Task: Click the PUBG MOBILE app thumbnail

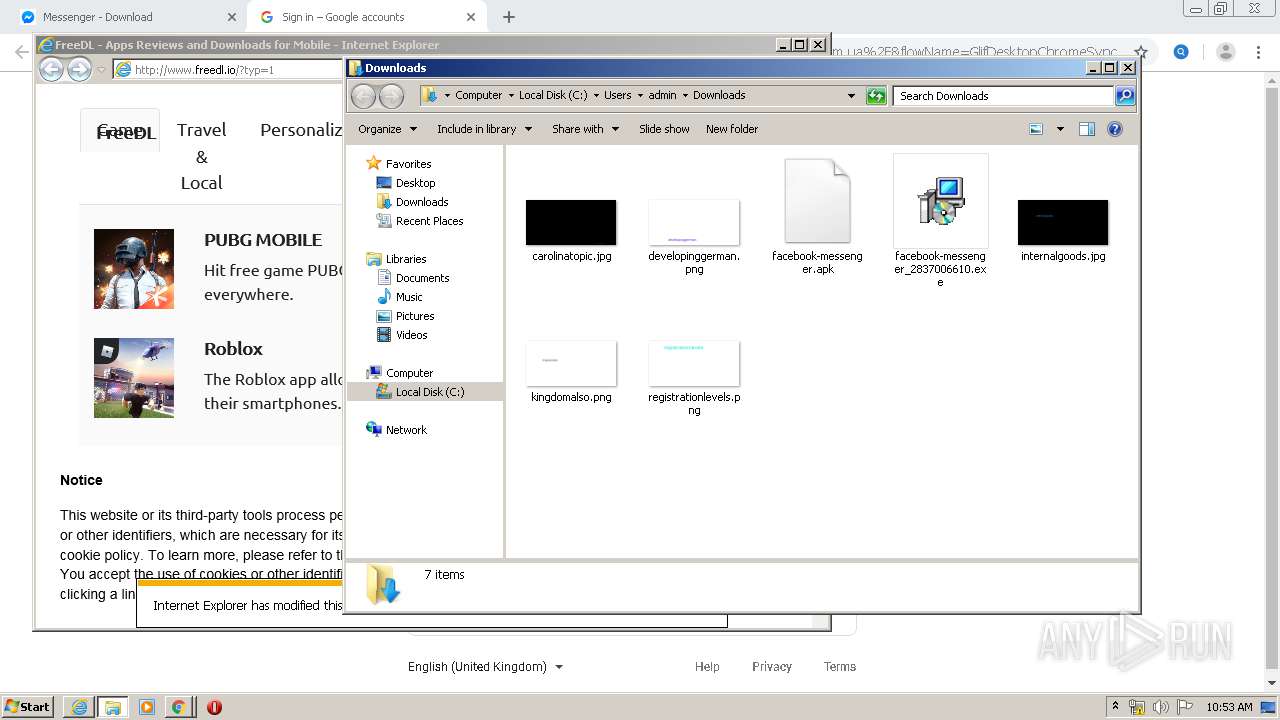Action: click(x=134, y=269)
